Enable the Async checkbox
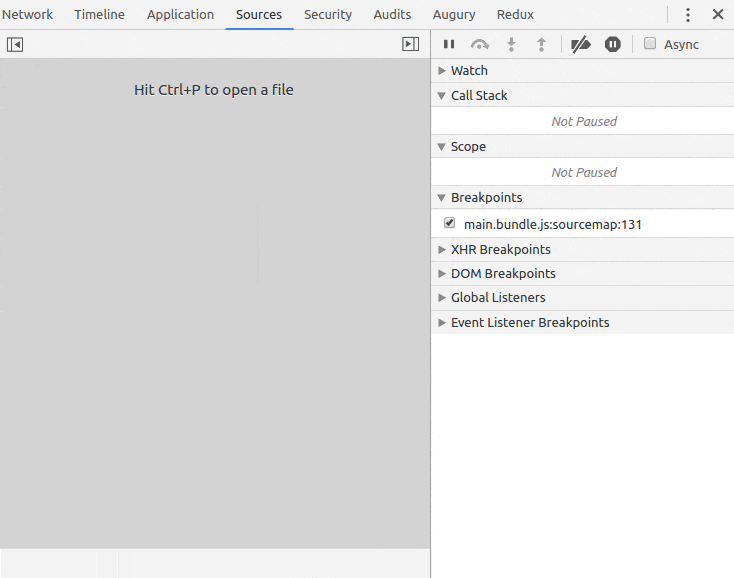This screenshot has width=734, height=578. [x=650, y=44]
